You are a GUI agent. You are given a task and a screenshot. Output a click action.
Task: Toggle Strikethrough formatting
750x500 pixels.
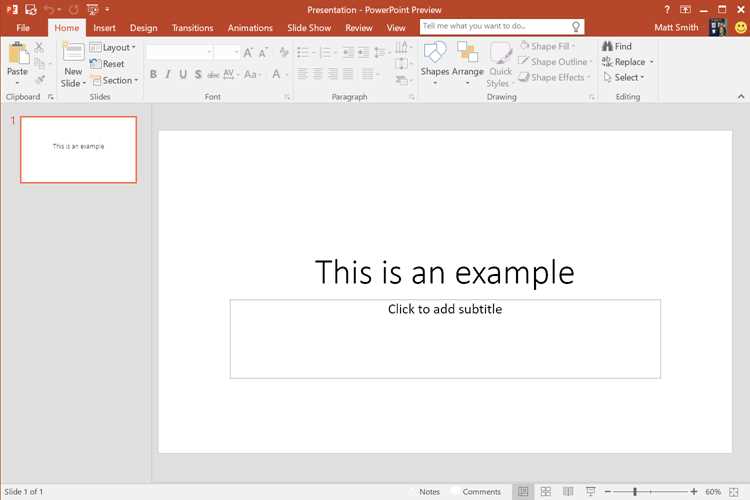(x=213, y=74)
